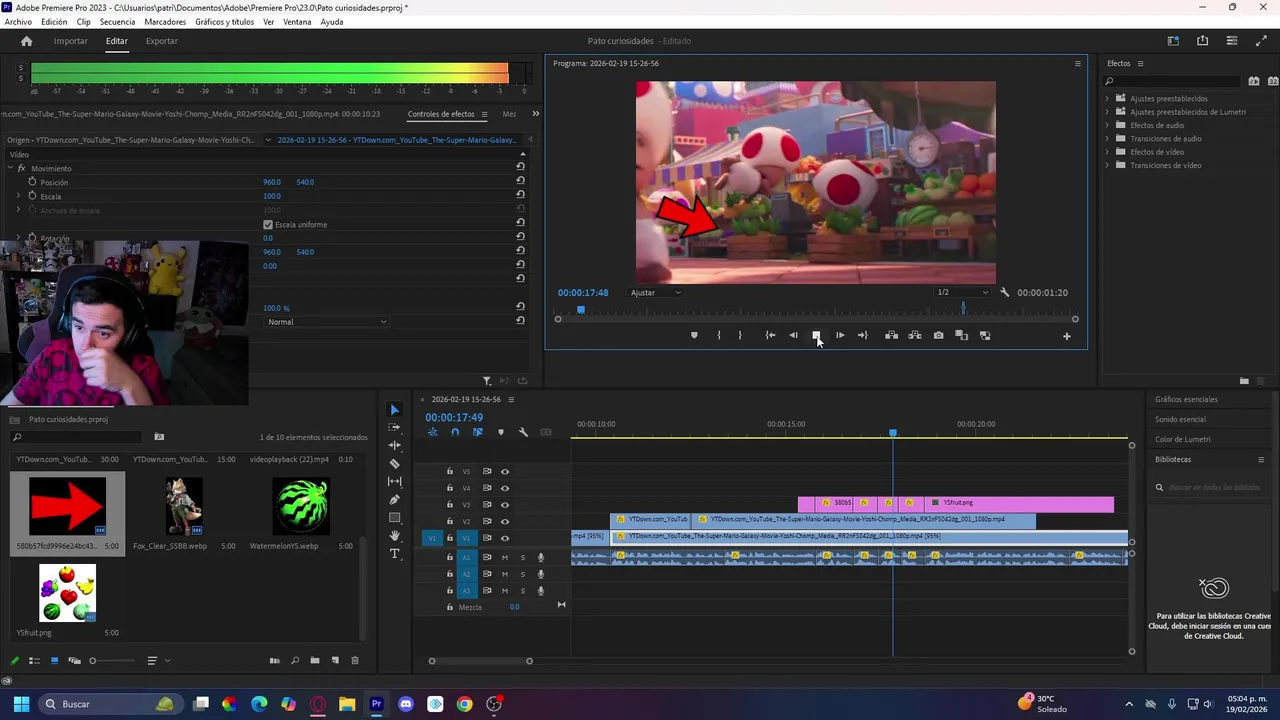Open Gráficos y títulos menu
This screenshot has width=1280, height=720.
coord(224,22)
